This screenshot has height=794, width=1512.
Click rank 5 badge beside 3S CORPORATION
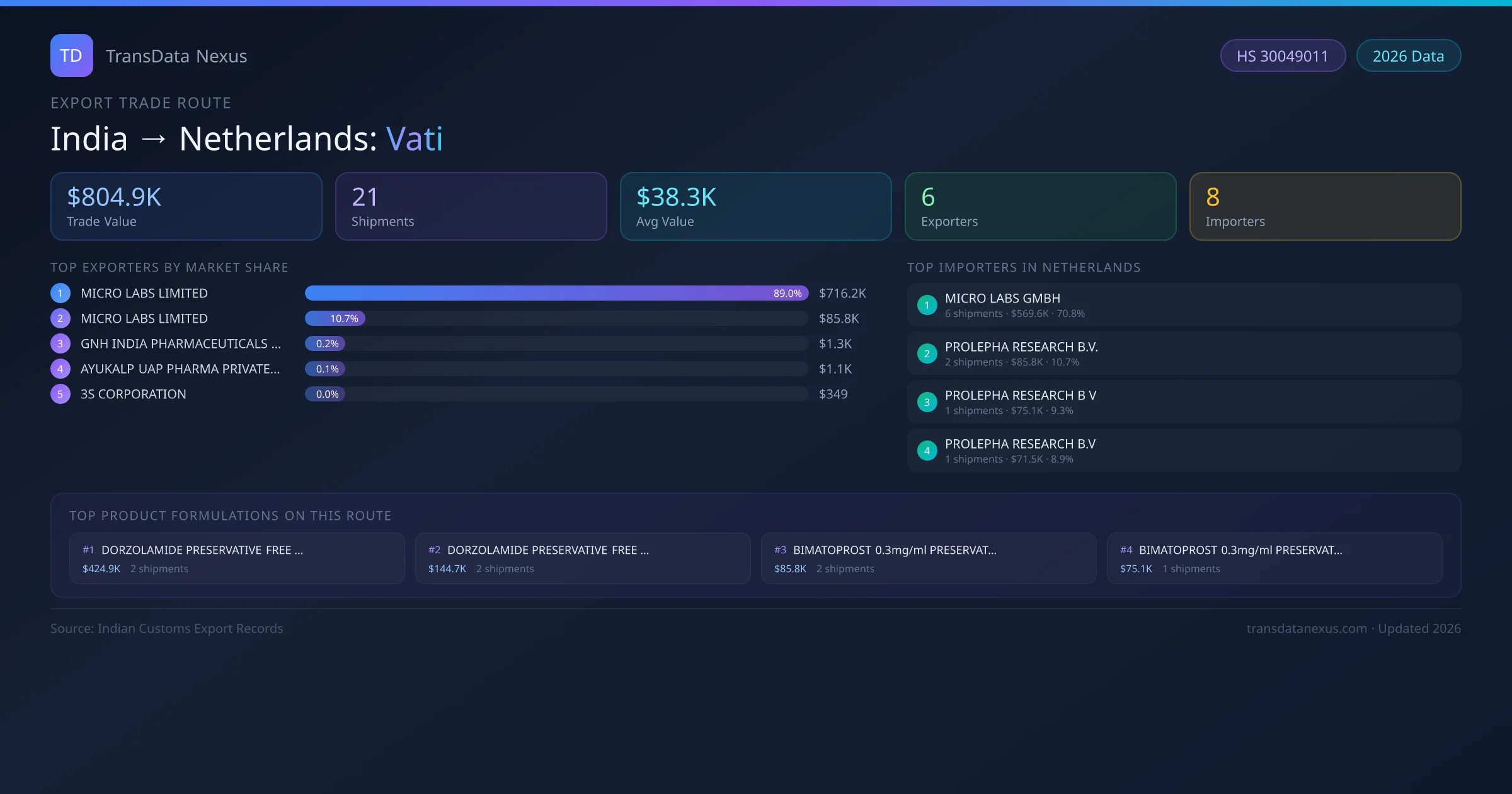pyautogui.click(x=60, y=394)
